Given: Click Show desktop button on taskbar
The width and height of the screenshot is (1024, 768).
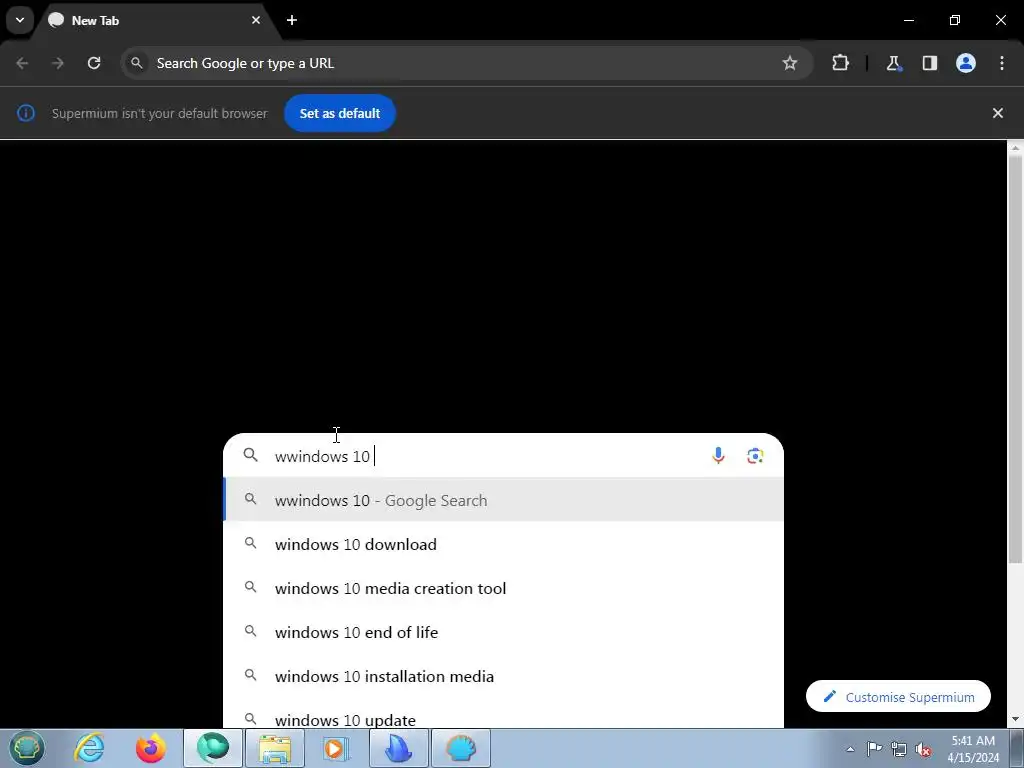Looking at the screenshot, I should [x=1016, y=748].
